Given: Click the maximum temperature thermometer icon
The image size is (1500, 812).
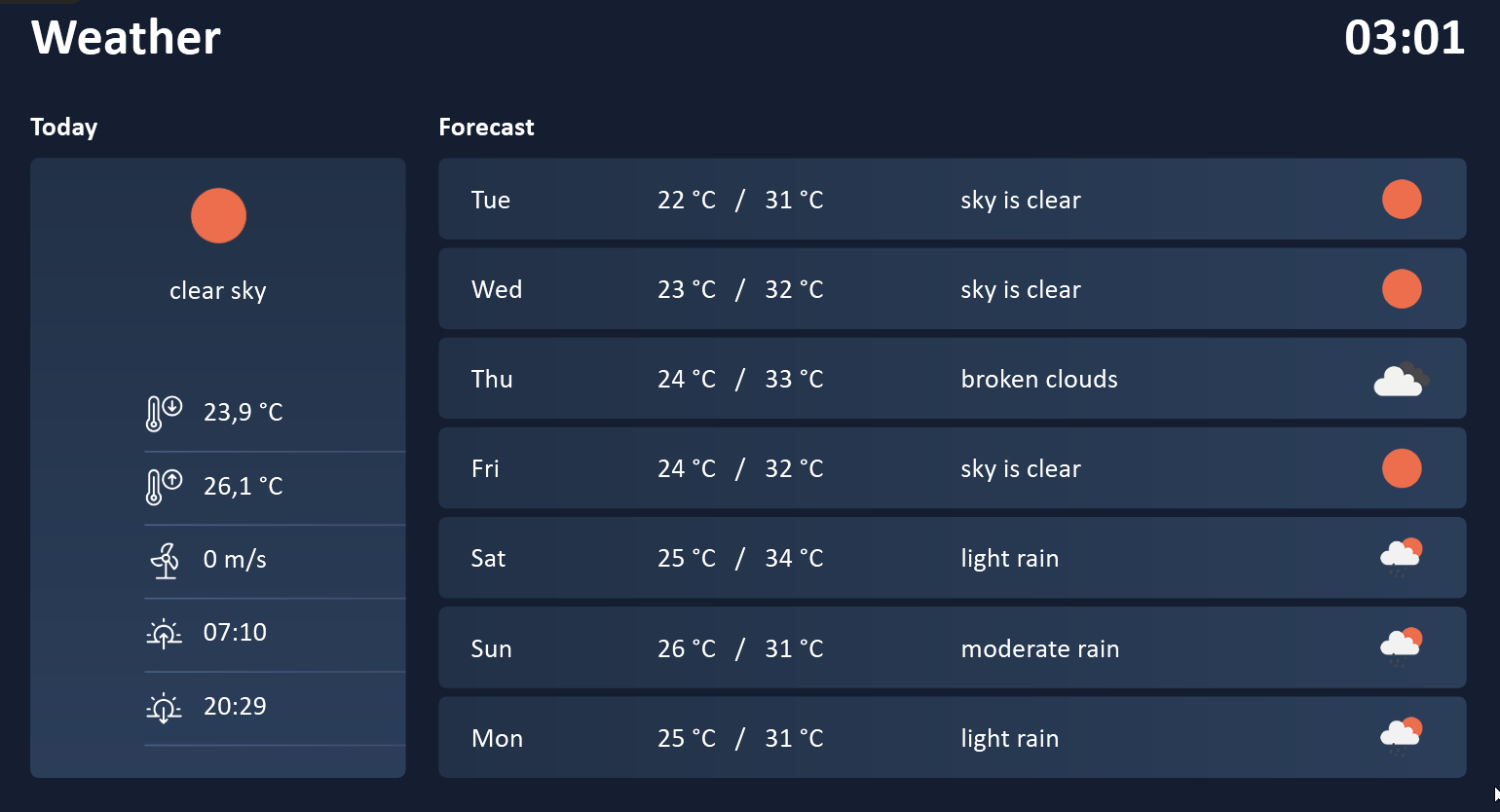Looking at the screenshot, I should tap(164, 486).
